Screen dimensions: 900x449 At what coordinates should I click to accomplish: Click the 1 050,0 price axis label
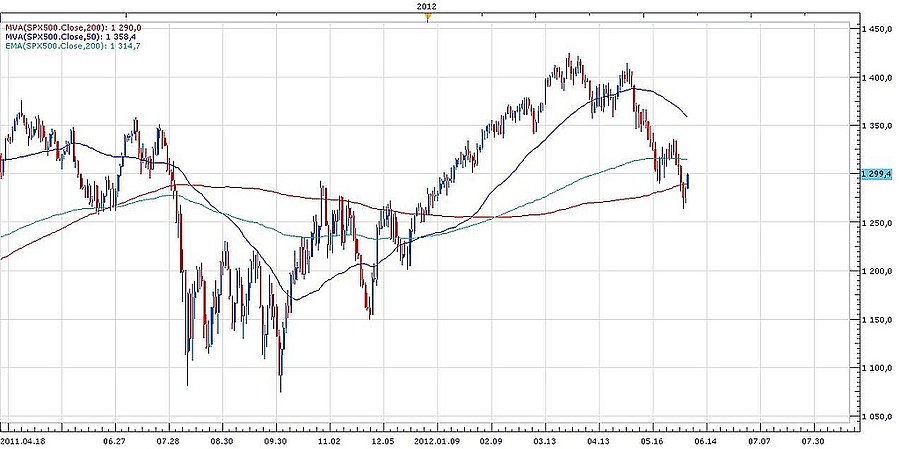click(x=877, y=416)
